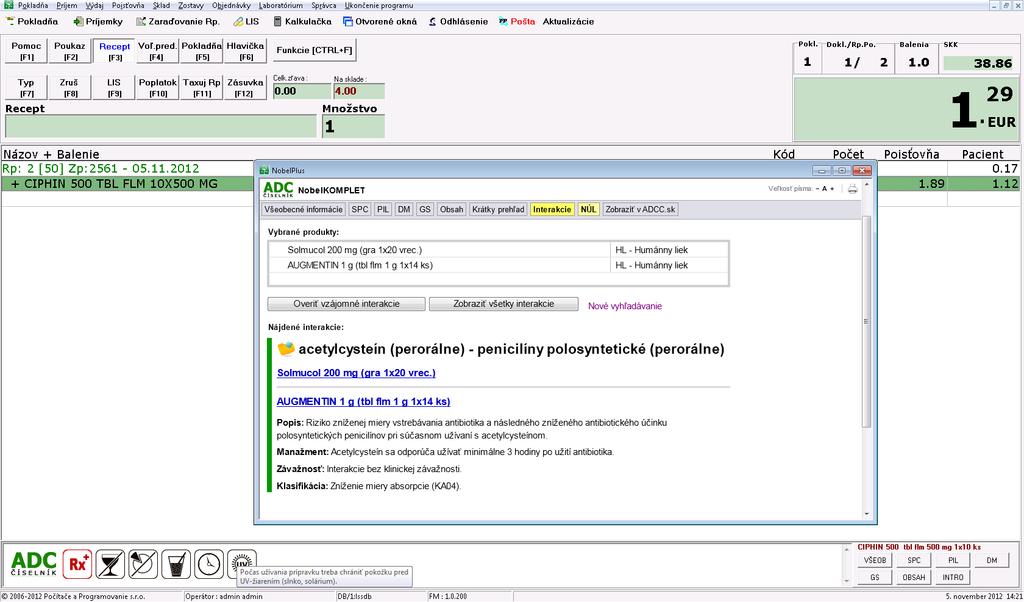Open Príjemky from the toolbar

point(98,21)
